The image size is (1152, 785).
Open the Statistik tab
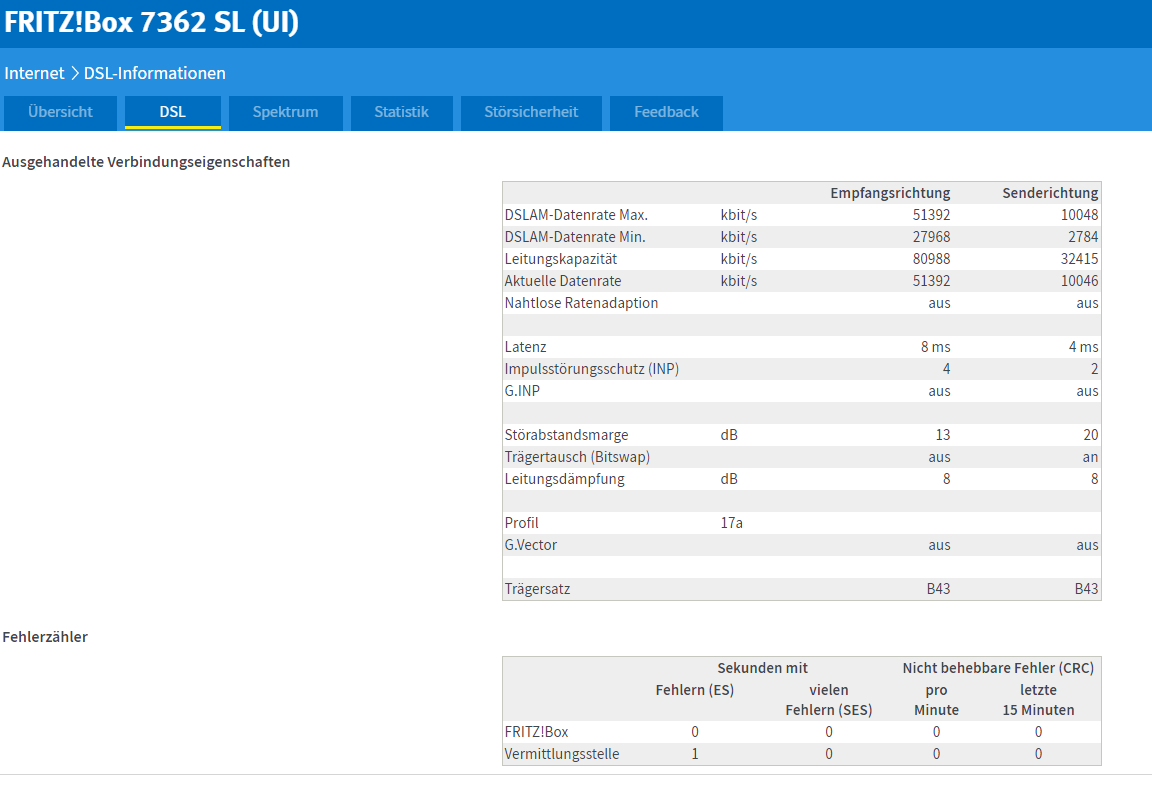click(401, 112)
